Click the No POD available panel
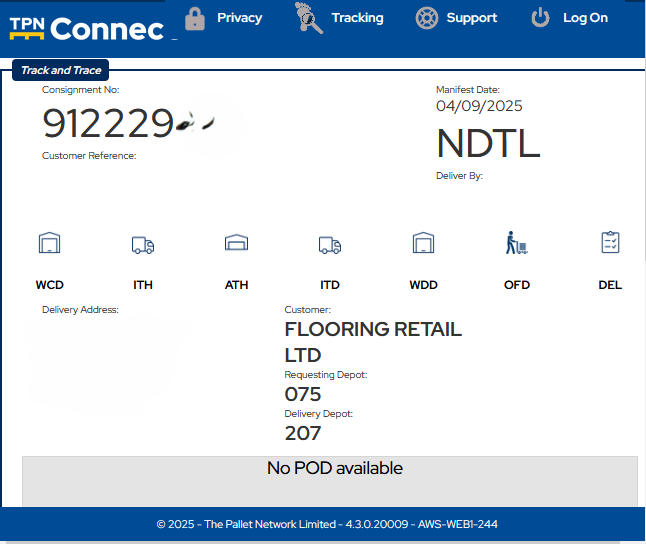Image resolution: width=646 pixels, height=544 pixels. (x=330, y=480)
